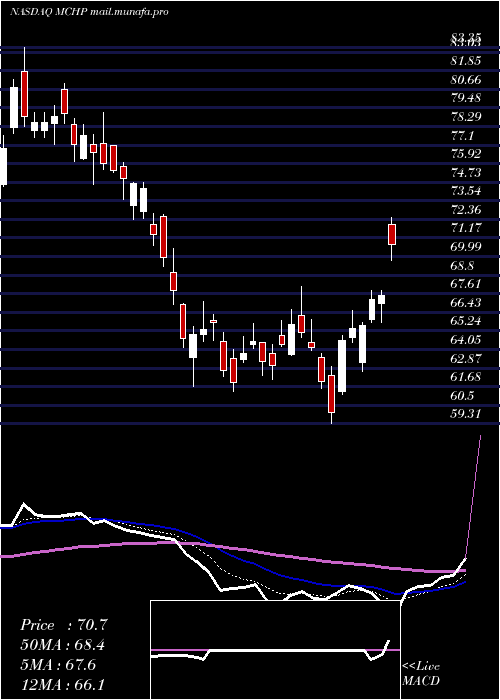The height and width of the screenshot is (700, 500).
Task: Select the 59.31 price axis label
Action: (x=465, y=414)
